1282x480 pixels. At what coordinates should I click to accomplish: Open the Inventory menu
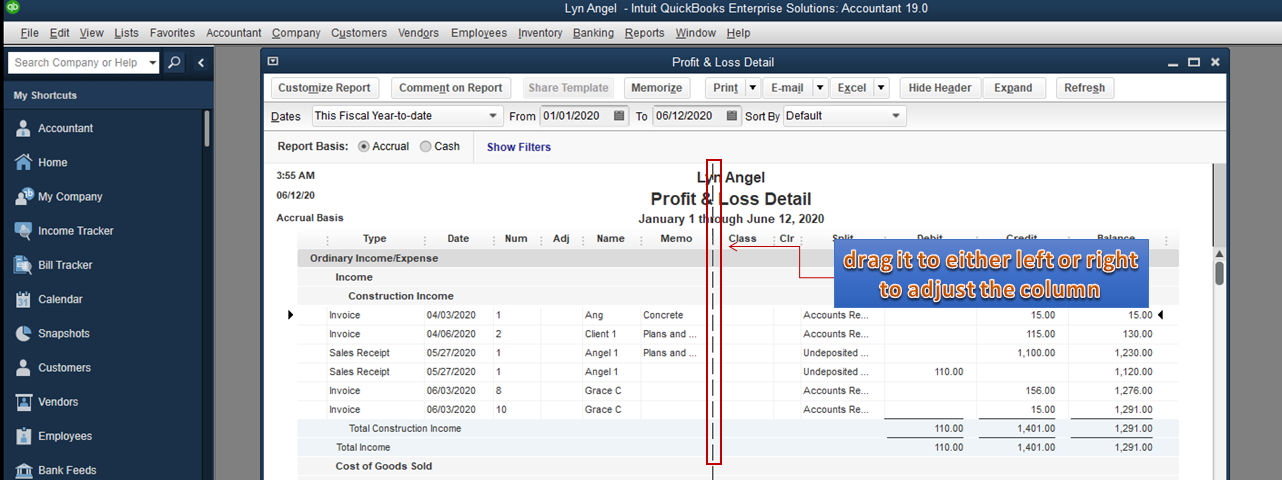click(540, 33)
